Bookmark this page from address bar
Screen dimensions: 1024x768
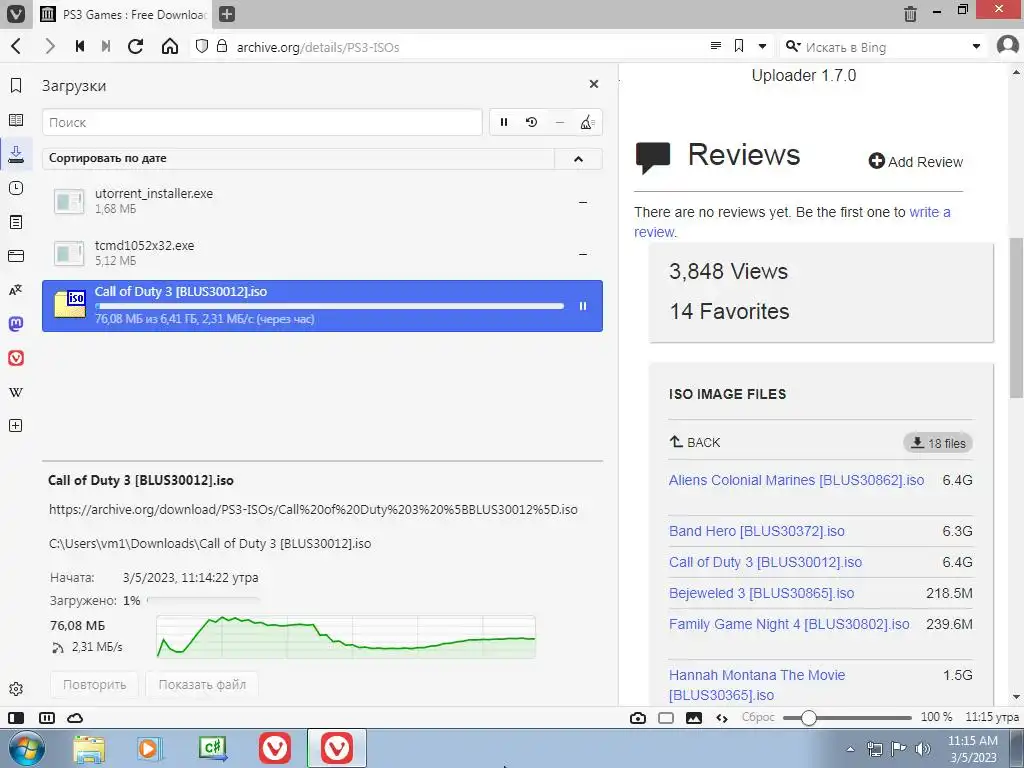point(739,46)
